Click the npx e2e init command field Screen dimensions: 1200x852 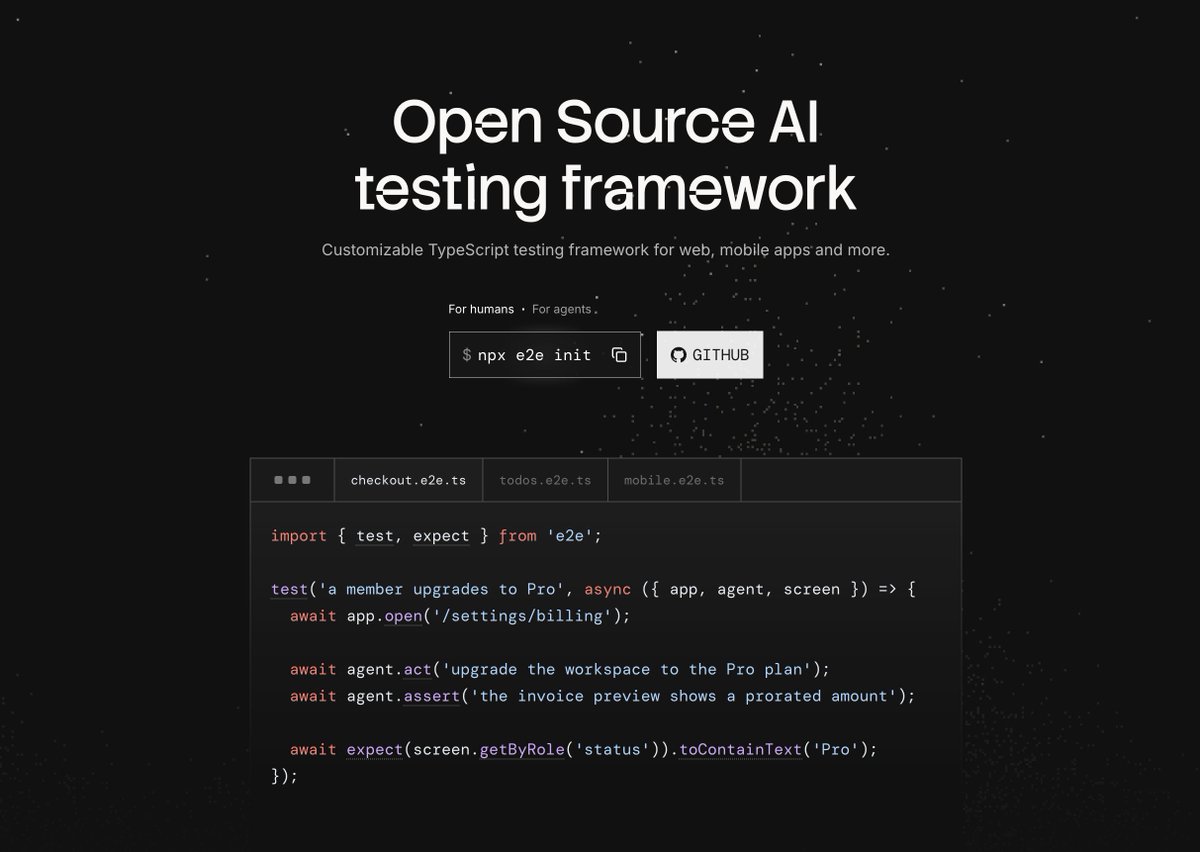[545, 355]
